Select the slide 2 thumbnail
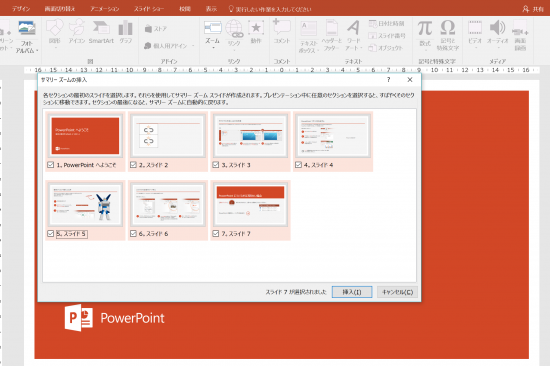The height and width of the screenshot is (366, 550). [x=168, y=136]
